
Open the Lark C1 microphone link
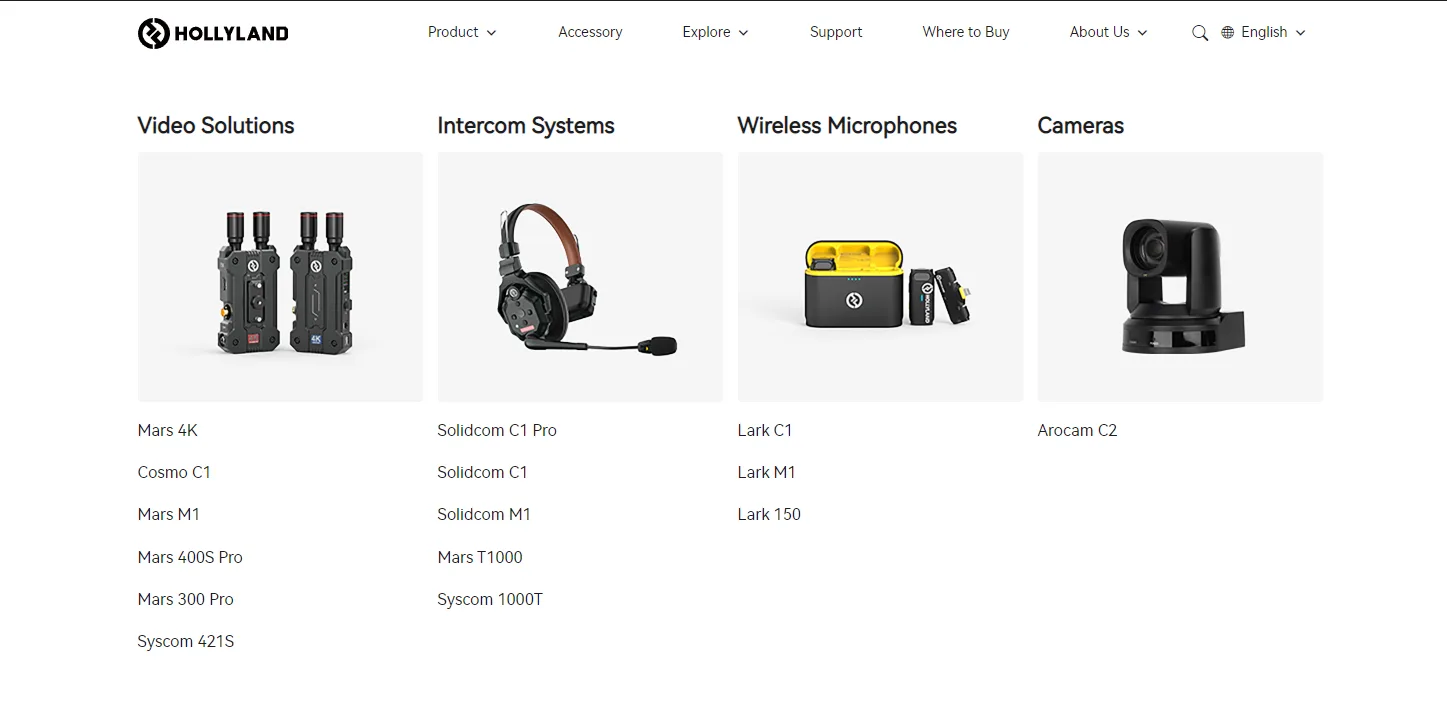pos(765,430)
